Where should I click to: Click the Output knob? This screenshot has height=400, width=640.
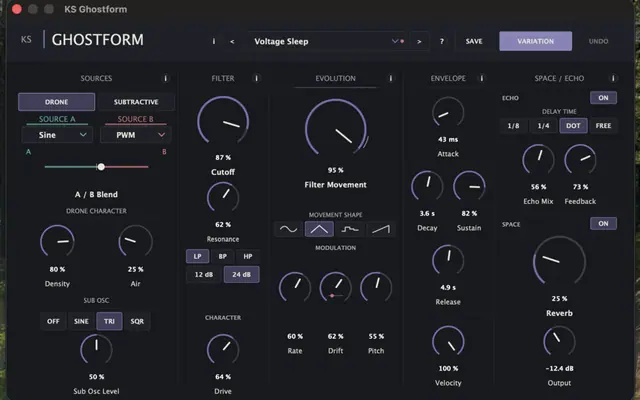[559, 341]
